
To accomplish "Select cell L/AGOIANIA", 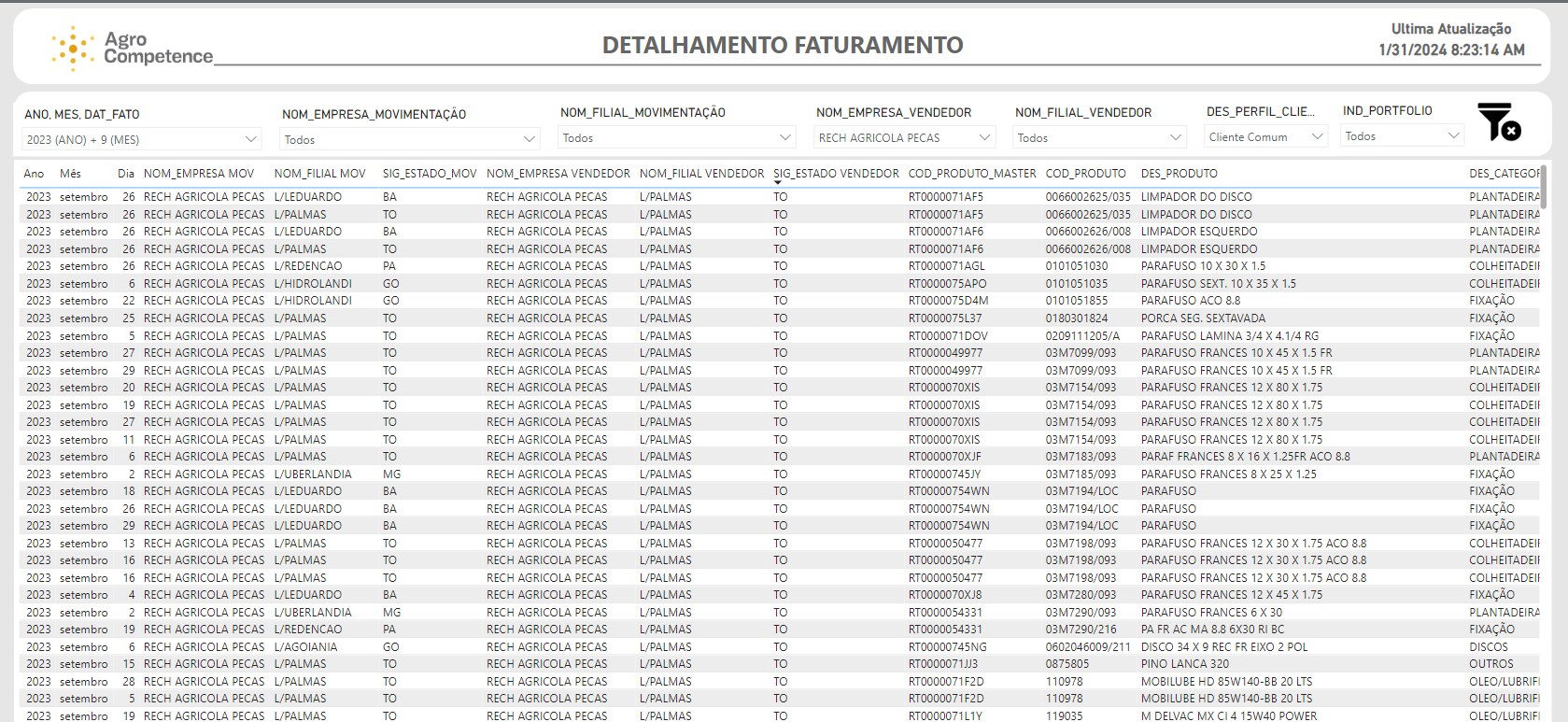I will coord(305,647).
